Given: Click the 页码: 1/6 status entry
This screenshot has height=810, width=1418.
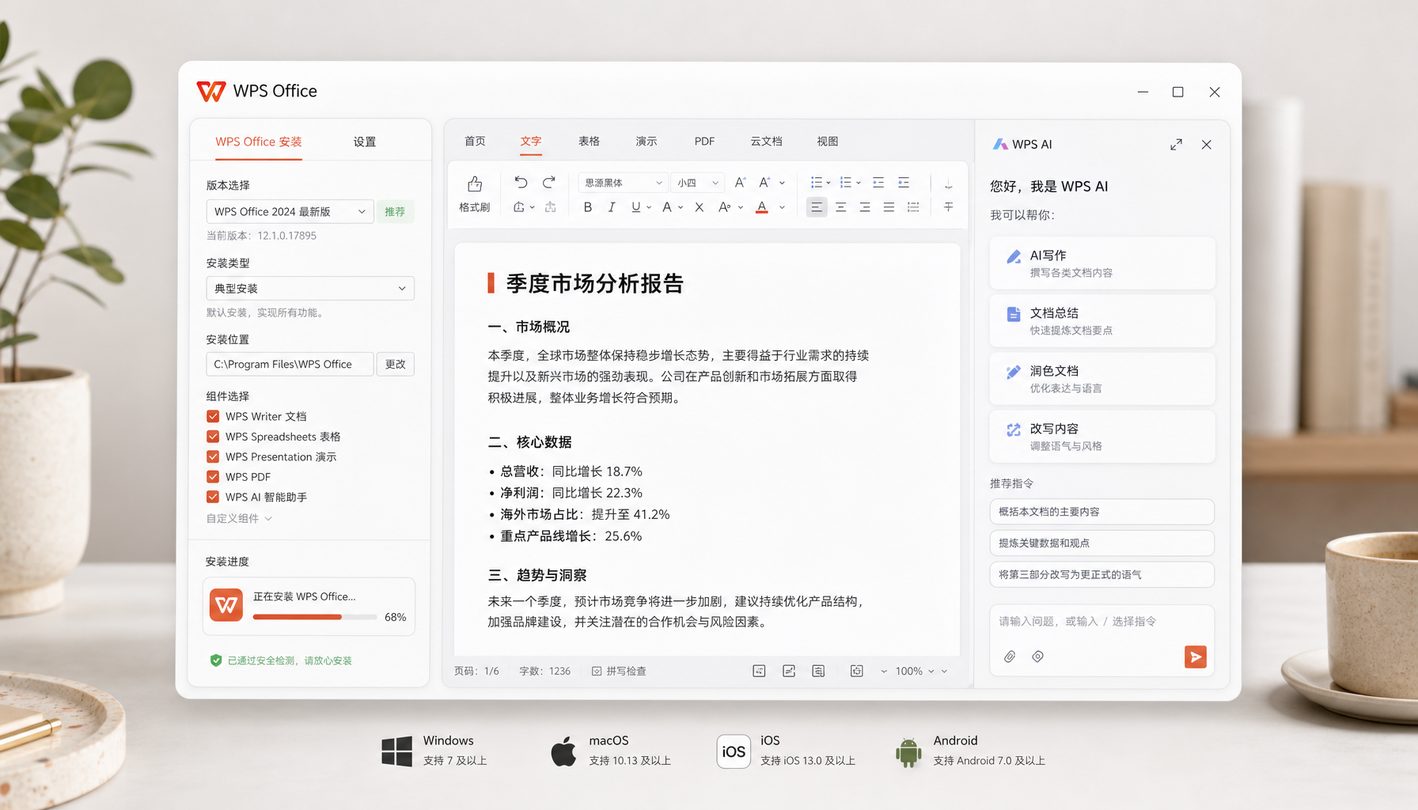Looking at the screenshot, I should click(477, 671).
